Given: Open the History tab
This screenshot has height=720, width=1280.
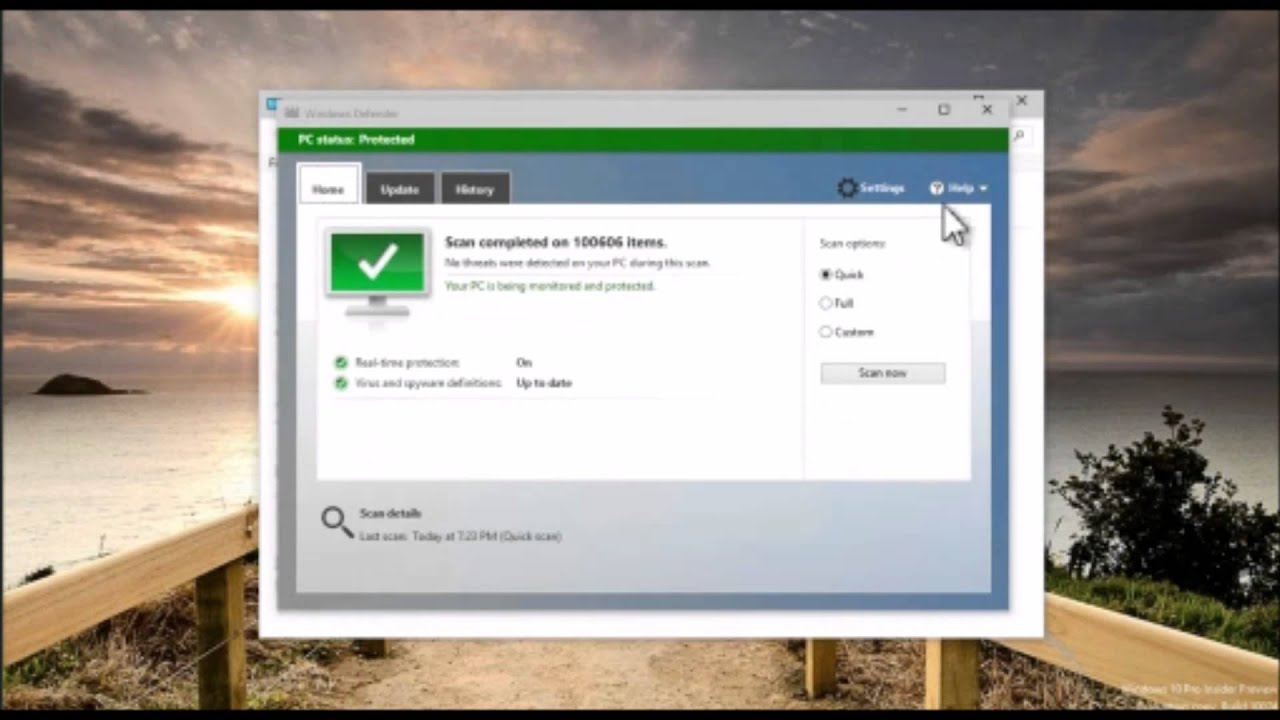Looking at the screenshot, I should 475,188.
